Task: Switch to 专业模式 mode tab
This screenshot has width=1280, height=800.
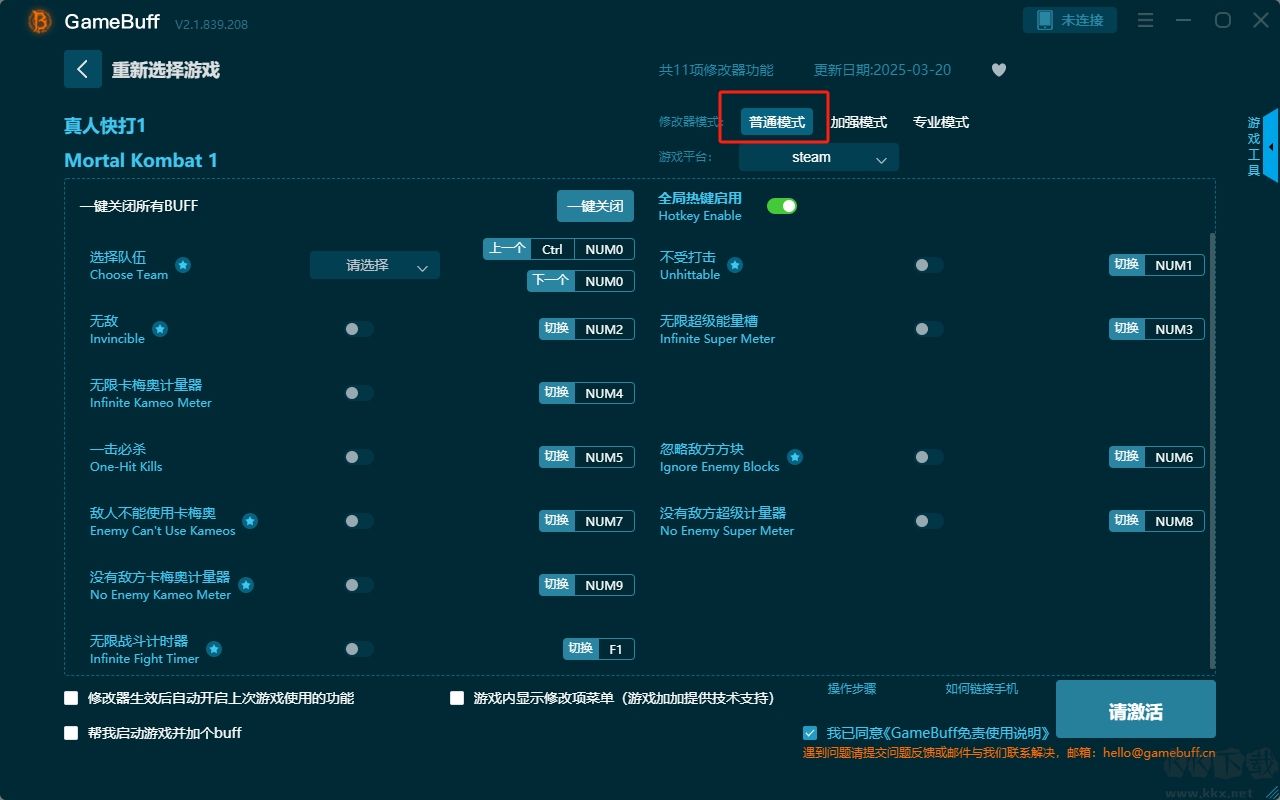Action: click(940, 121)
